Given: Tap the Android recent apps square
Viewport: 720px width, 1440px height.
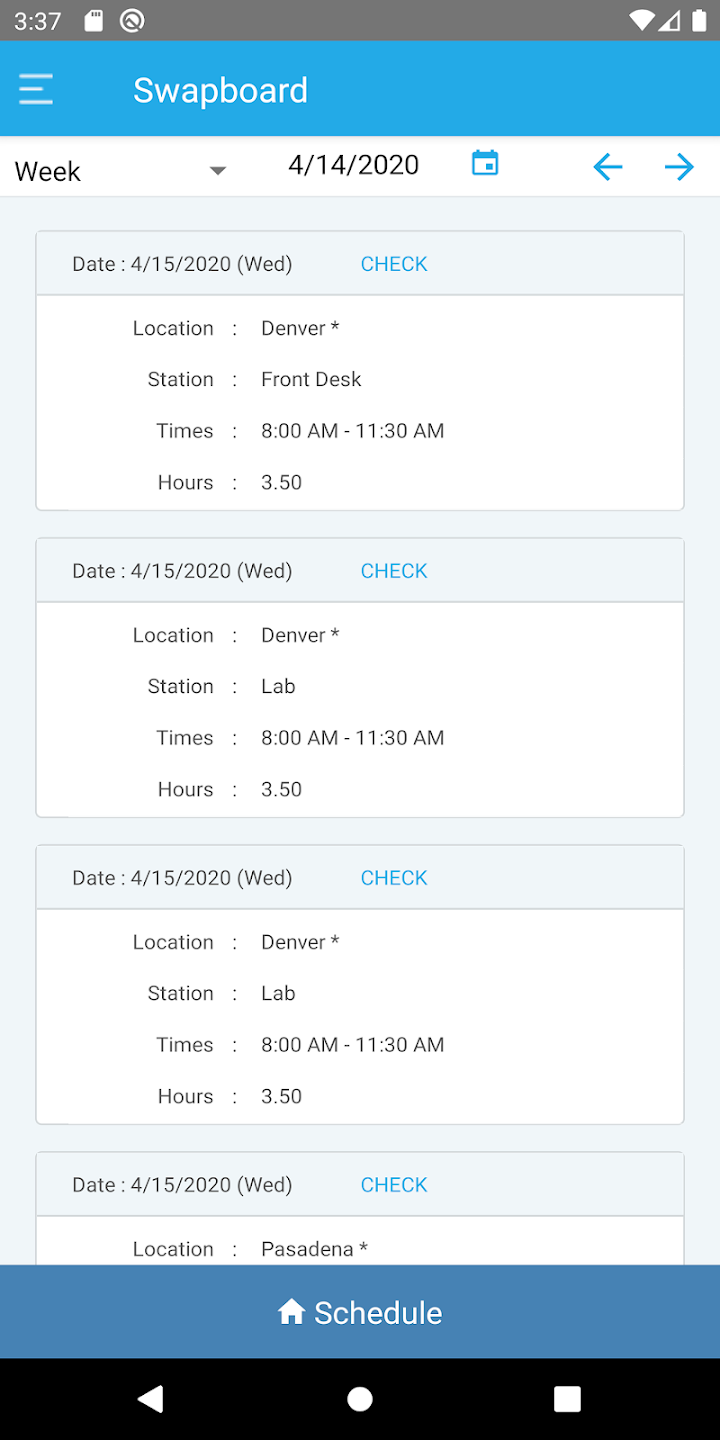Looking at the screenshot, I should click(567, 1398).
